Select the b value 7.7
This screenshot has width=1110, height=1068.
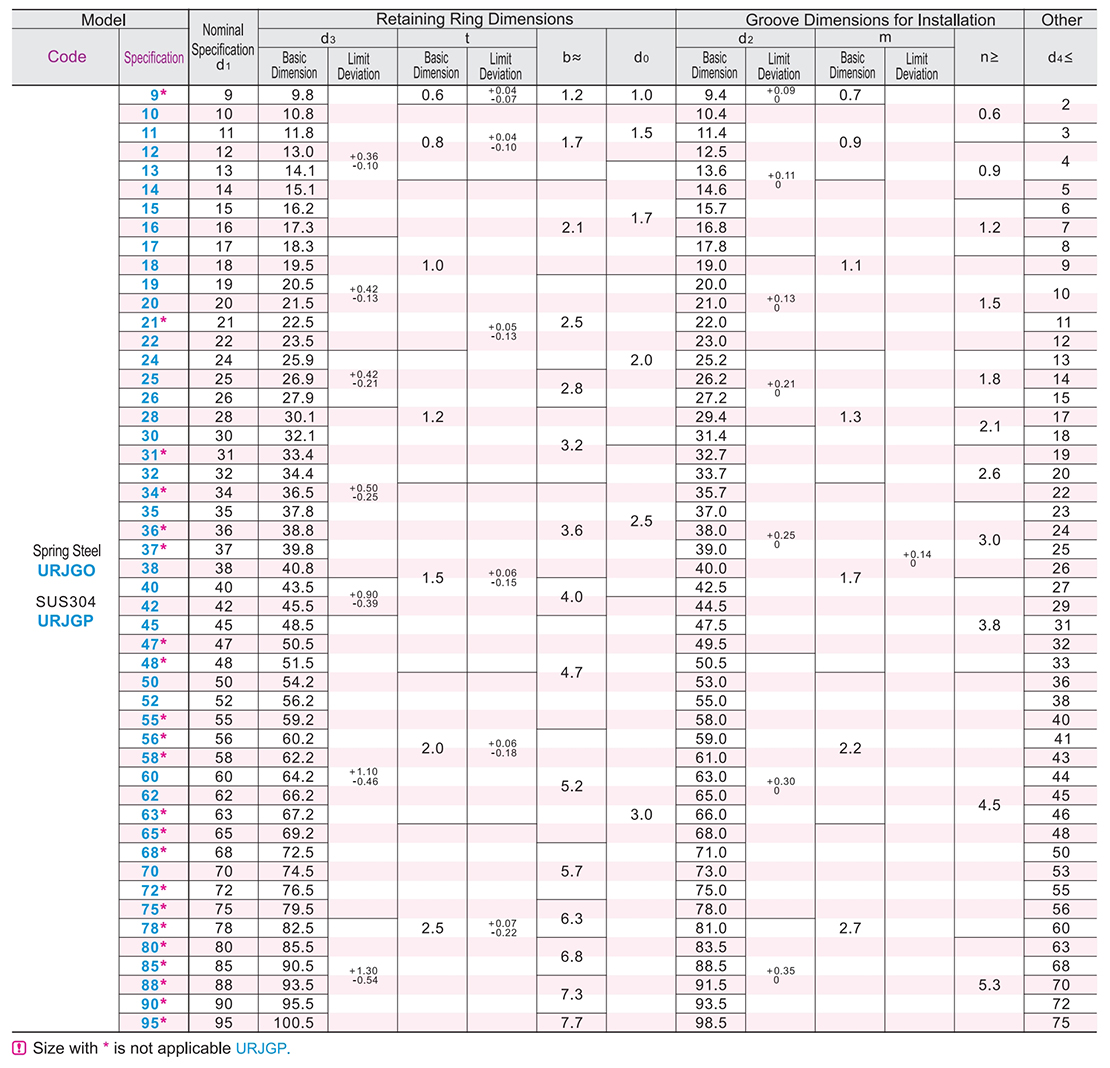[572, 1023]
